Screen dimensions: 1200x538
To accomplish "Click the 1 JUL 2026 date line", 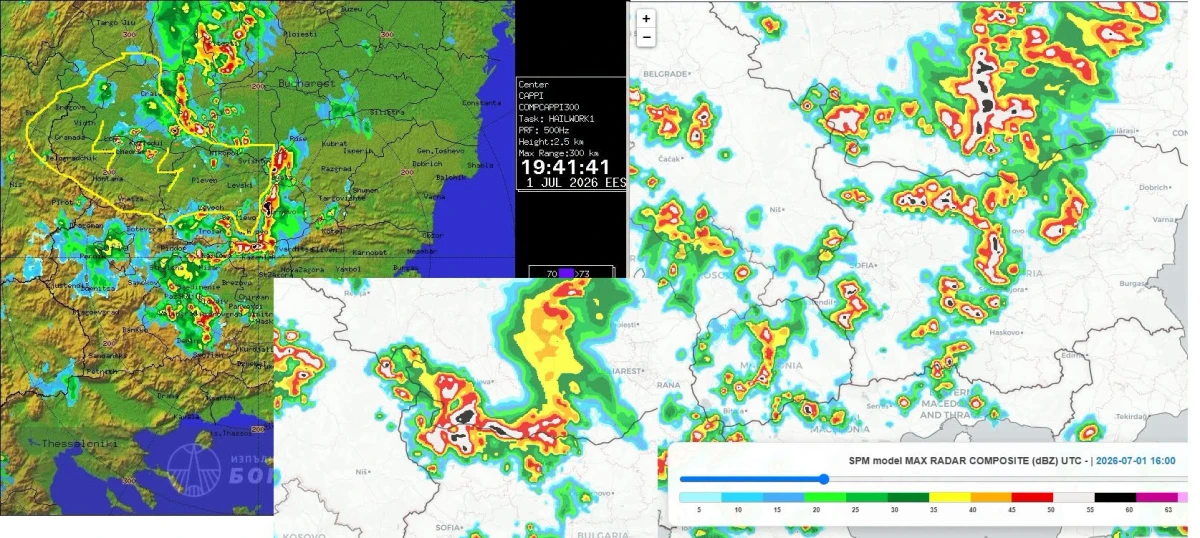I will click(575, 183).
